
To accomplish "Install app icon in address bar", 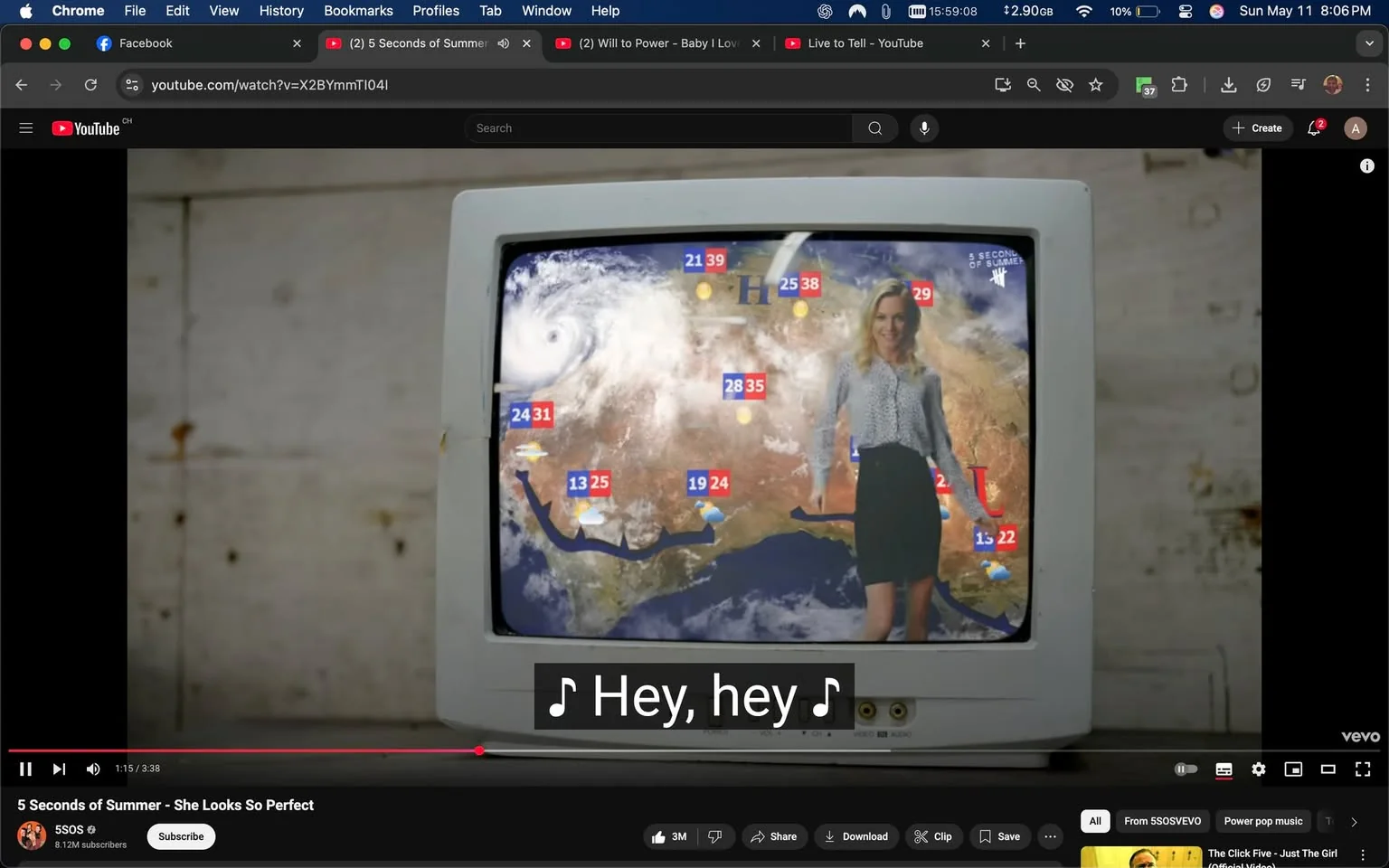I will point(1003,85).
